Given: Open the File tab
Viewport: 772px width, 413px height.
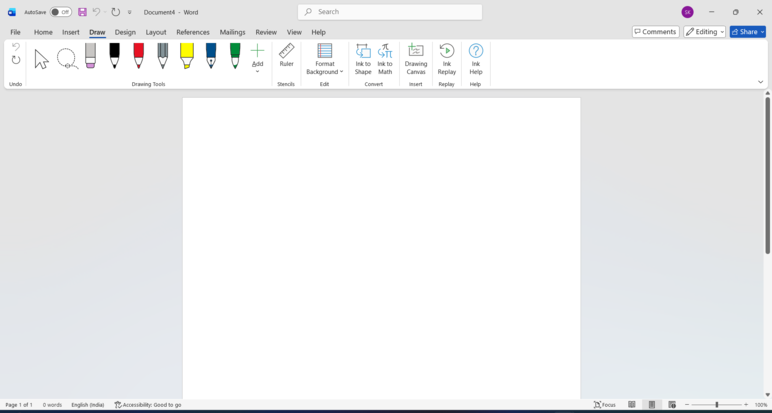Looking at the screenshot, I should (15, 32).
